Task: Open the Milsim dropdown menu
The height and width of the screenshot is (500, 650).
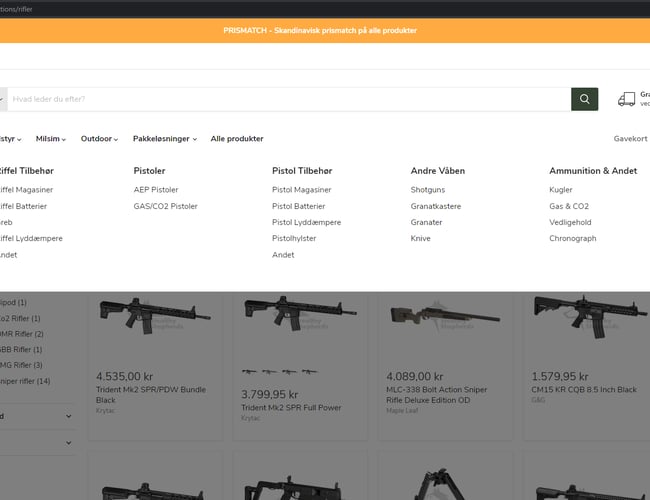Action: pos(51,139)
